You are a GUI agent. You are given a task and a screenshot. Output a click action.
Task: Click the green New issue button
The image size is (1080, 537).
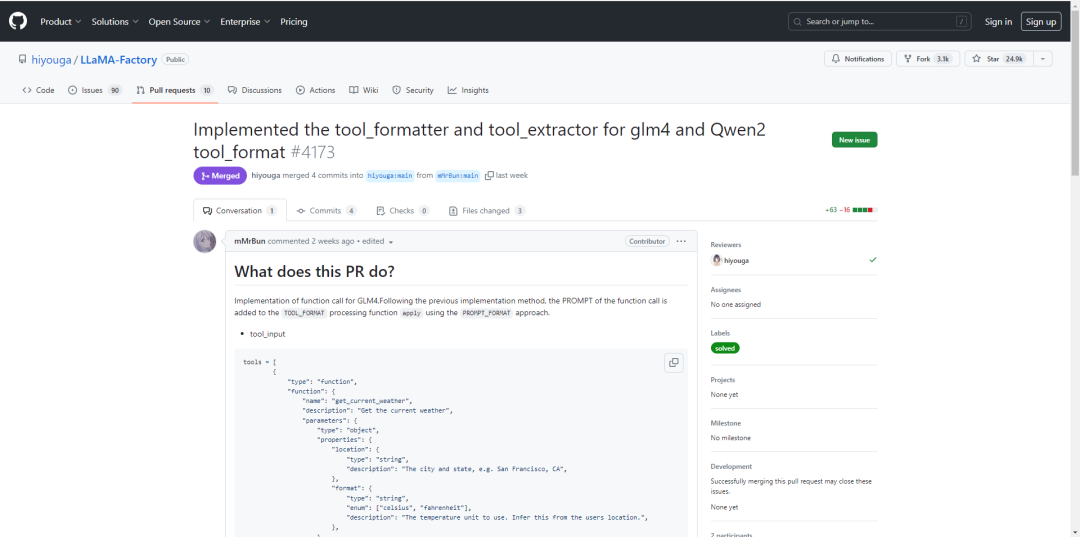[x=854, y=140]
